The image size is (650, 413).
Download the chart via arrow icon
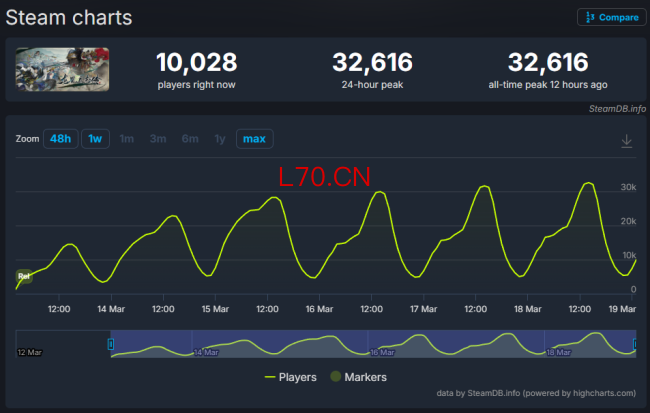(x=626, y=141)
